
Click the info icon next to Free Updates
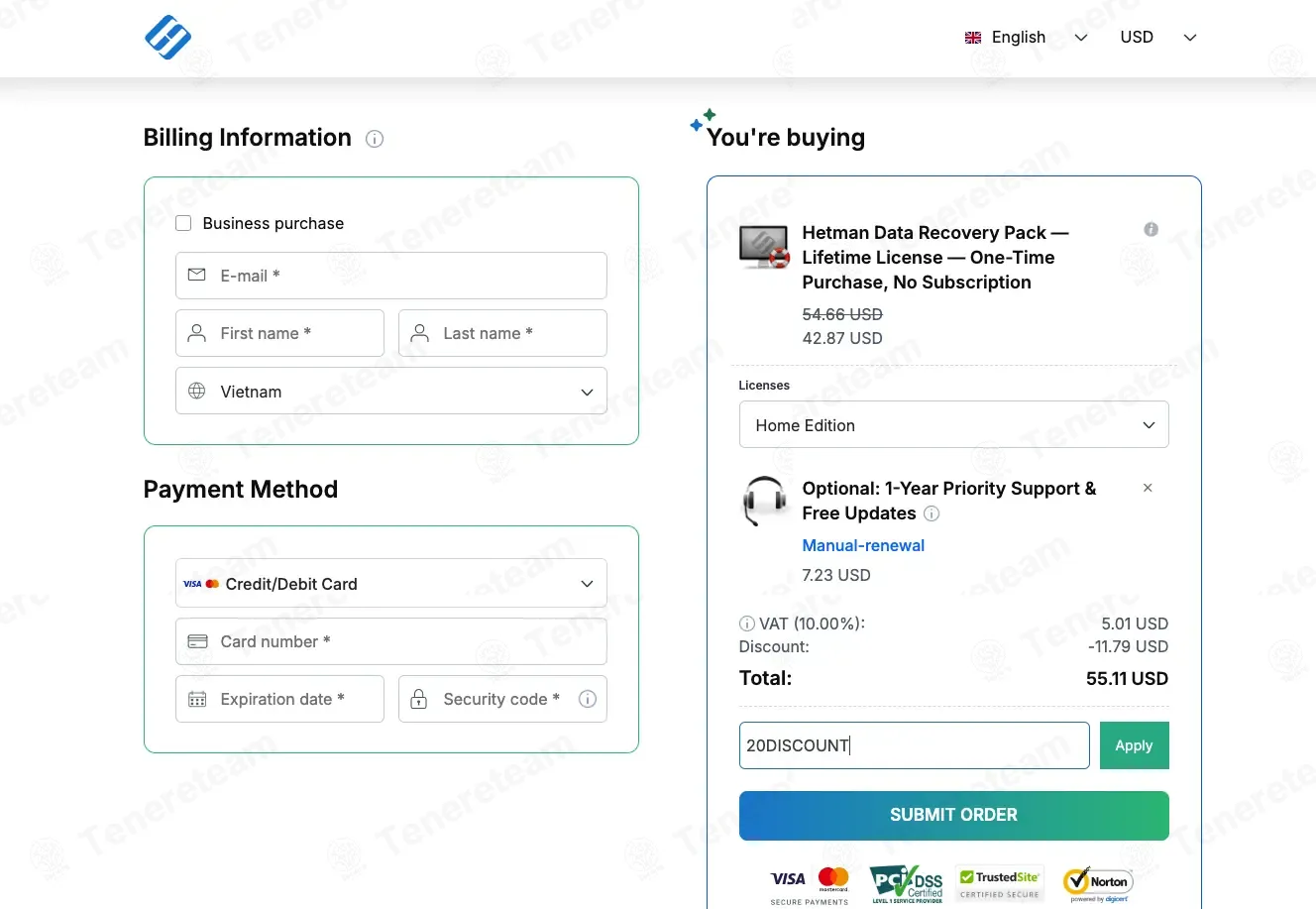click(x=932, y=513)
